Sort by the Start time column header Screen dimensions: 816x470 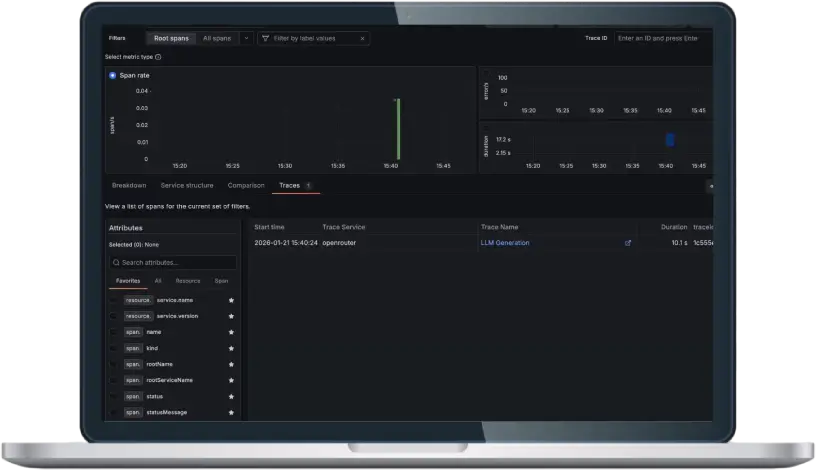269,227
